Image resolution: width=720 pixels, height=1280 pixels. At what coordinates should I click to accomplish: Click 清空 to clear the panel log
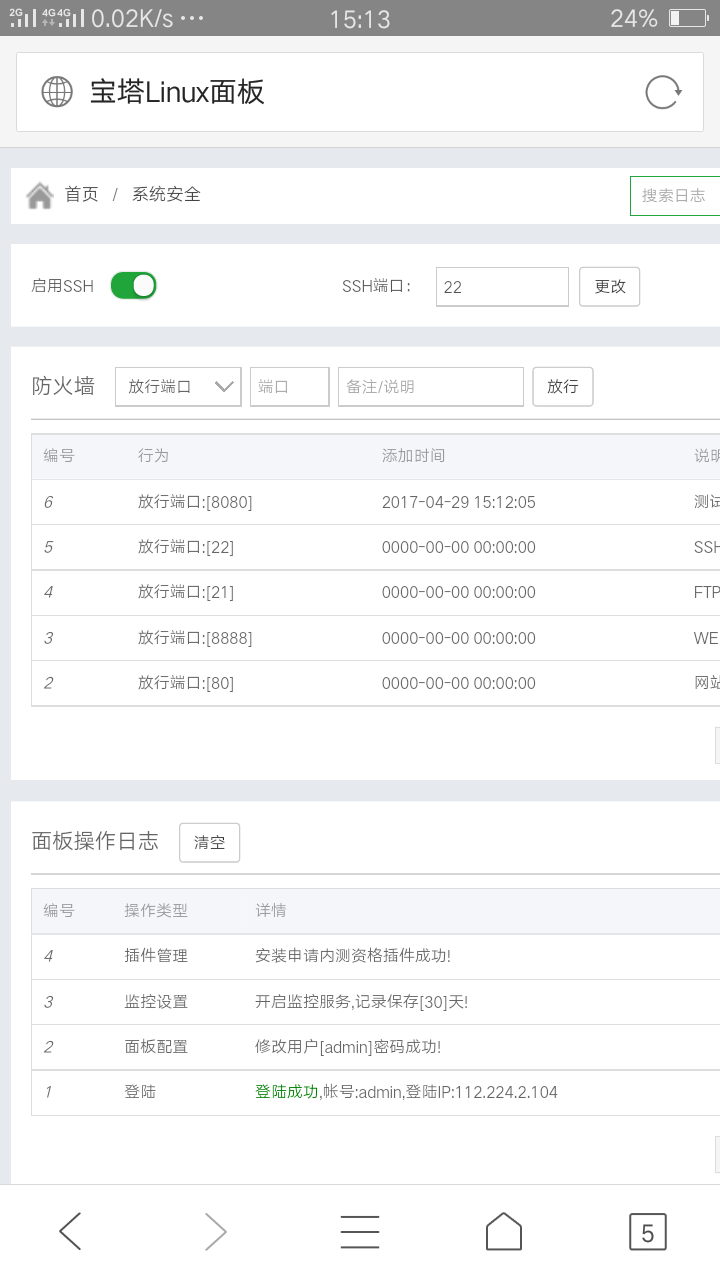click(210, 842)
